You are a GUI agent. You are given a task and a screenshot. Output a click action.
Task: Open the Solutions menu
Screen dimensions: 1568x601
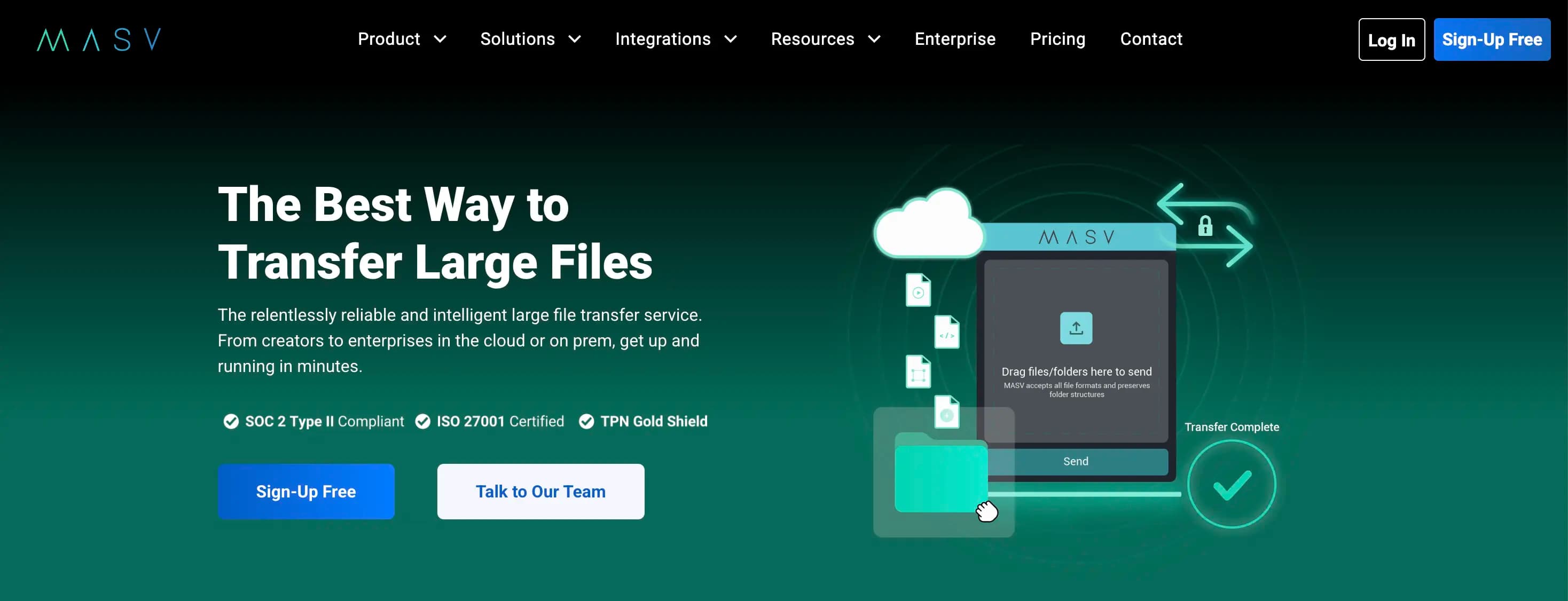coord(518,39)
